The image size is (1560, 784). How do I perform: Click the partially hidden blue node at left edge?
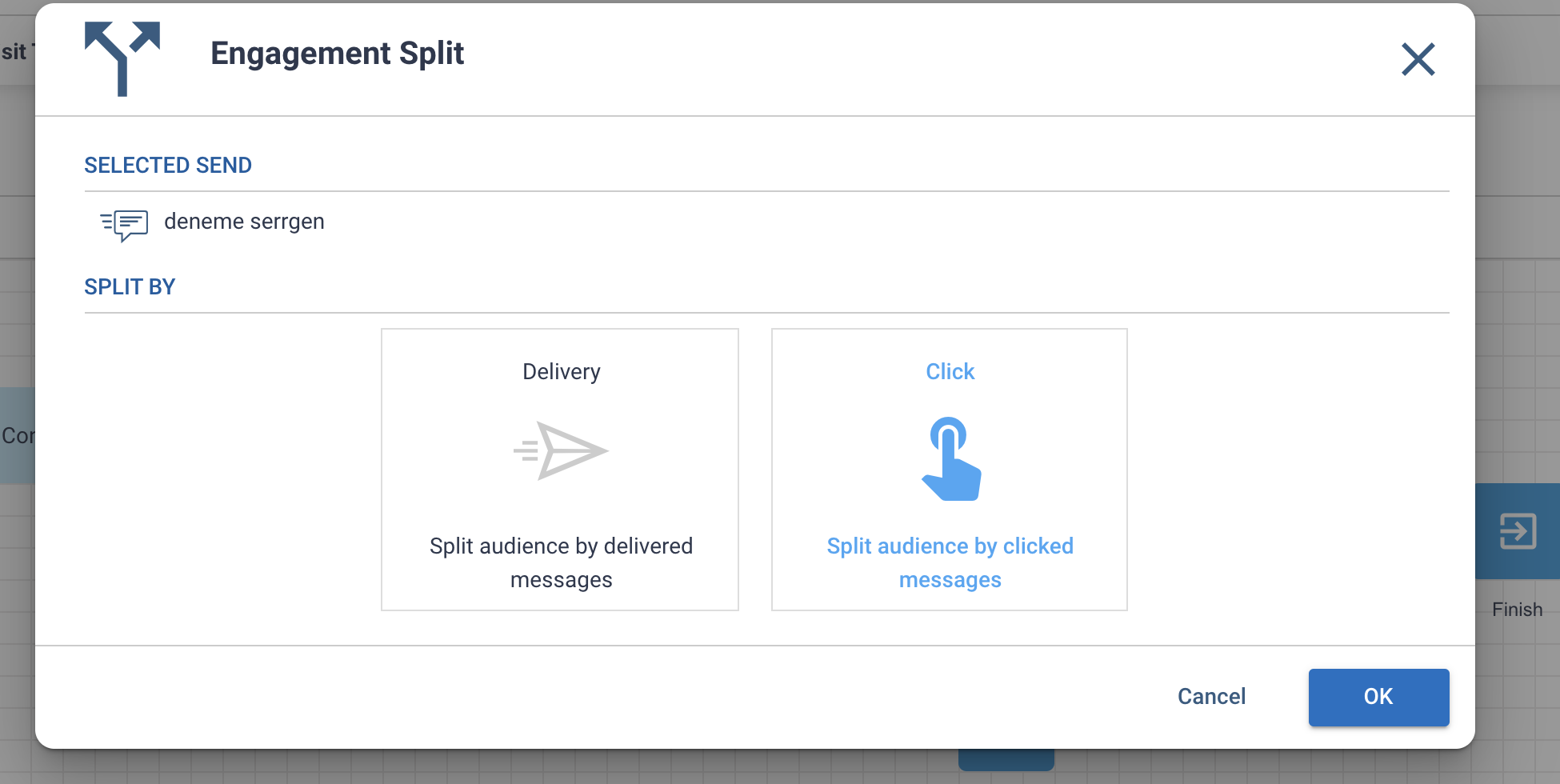(17, 435)
